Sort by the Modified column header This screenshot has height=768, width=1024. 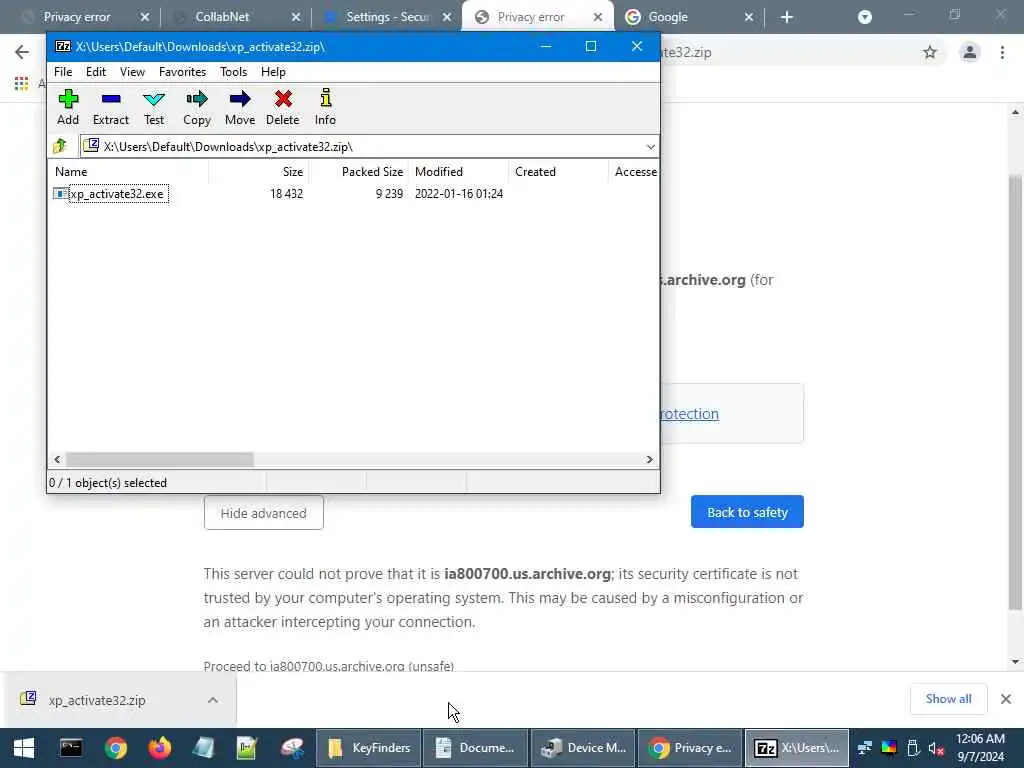pos(458,172)
